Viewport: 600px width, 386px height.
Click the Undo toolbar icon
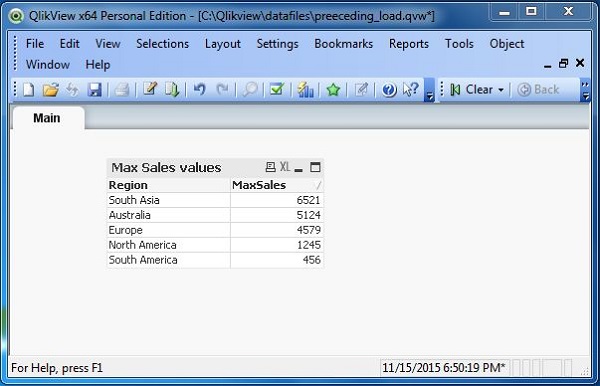tap(199, 90)
